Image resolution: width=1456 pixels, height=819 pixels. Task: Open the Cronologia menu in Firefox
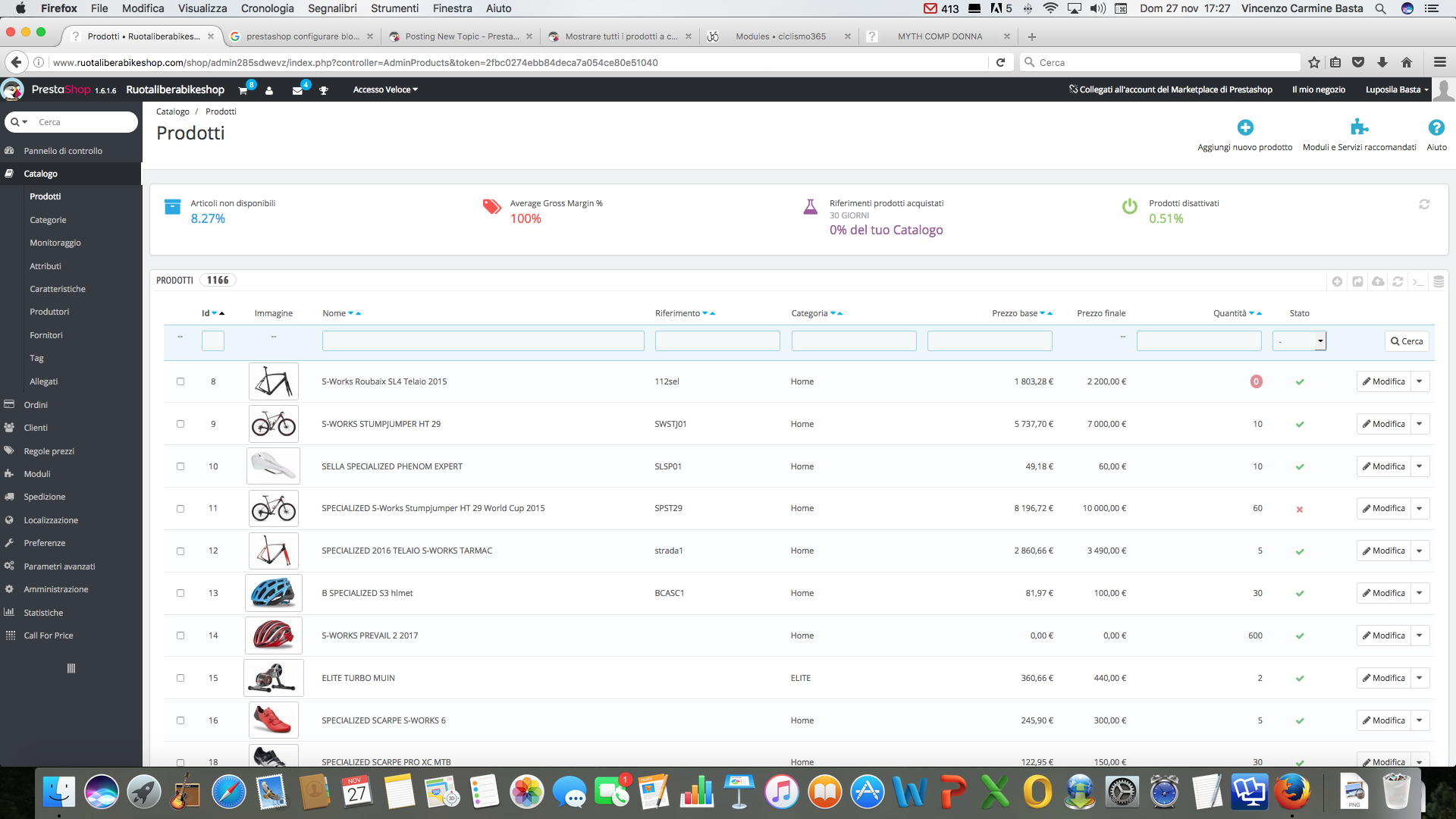[267, 8]
